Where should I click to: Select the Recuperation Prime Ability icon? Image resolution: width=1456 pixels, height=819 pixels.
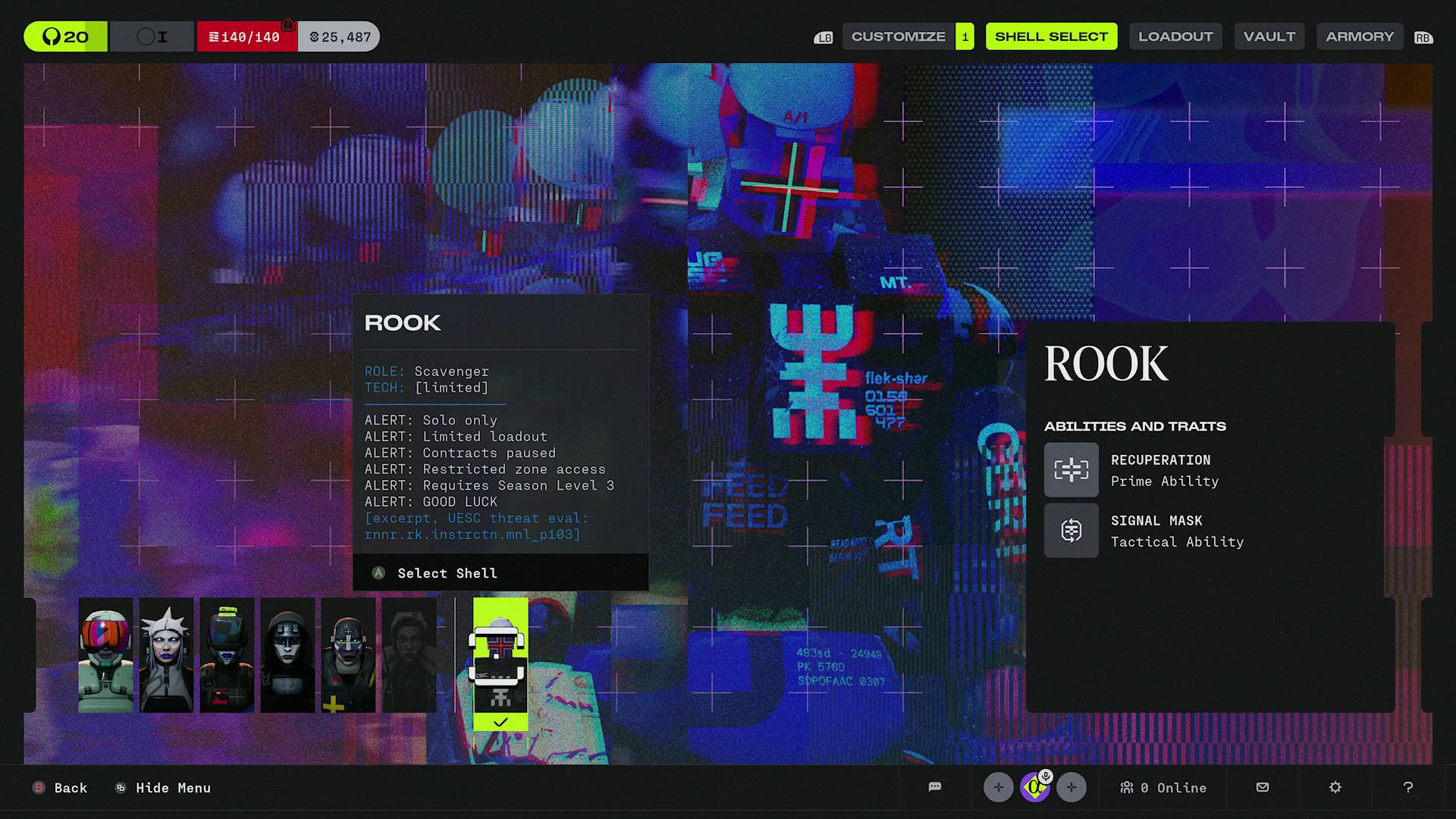tap(1071, 470)
